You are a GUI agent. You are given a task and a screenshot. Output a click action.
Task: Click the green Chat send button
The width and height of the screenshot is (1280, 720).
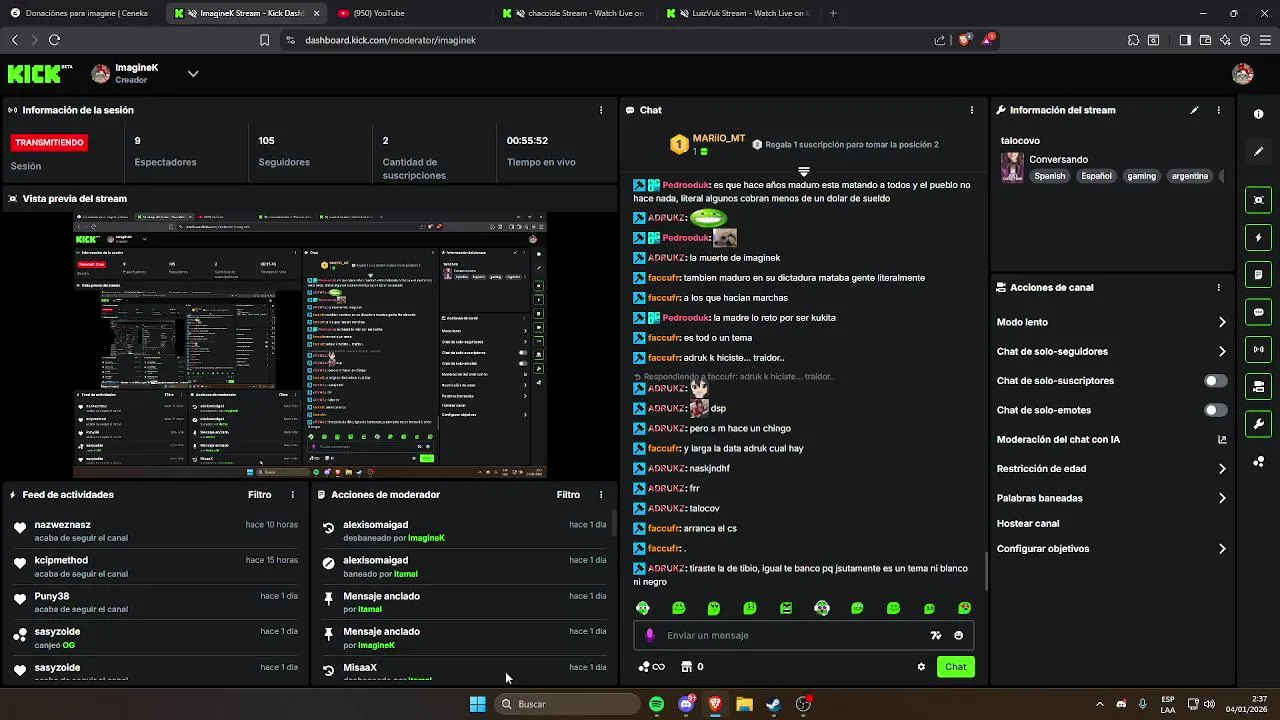[x=956, y=667]
